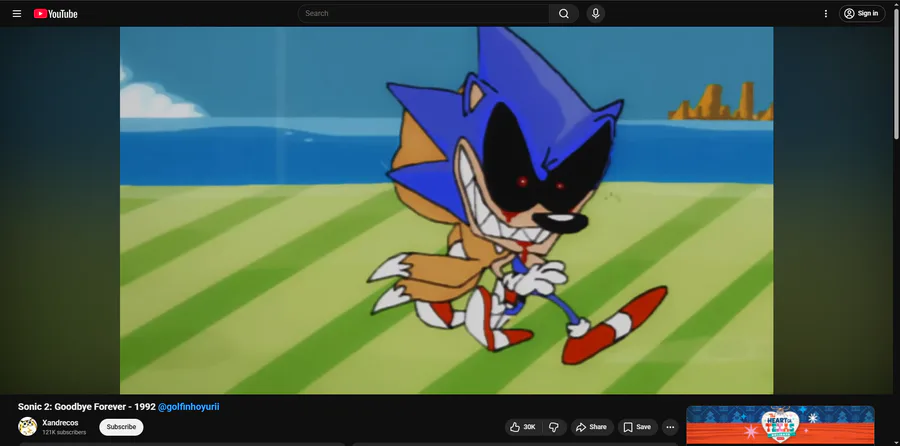
Task: Save the video to a playlist
Action: [x=638, y=427]
